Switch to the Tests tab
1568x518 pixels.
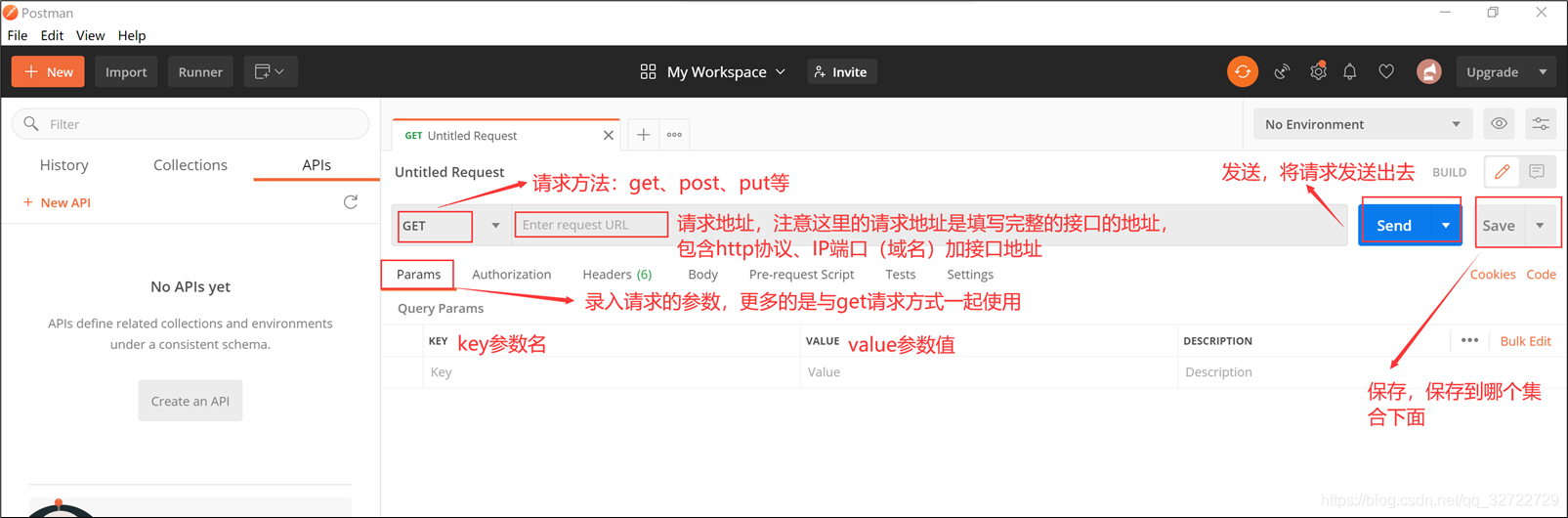901,275
